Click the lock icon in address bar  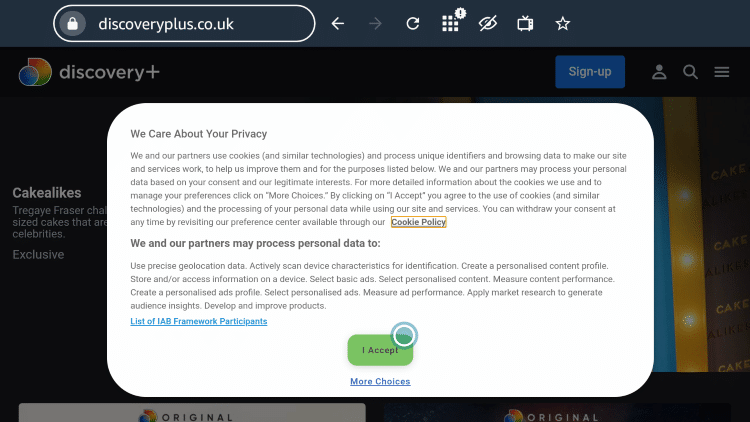(x=73, y=23)
